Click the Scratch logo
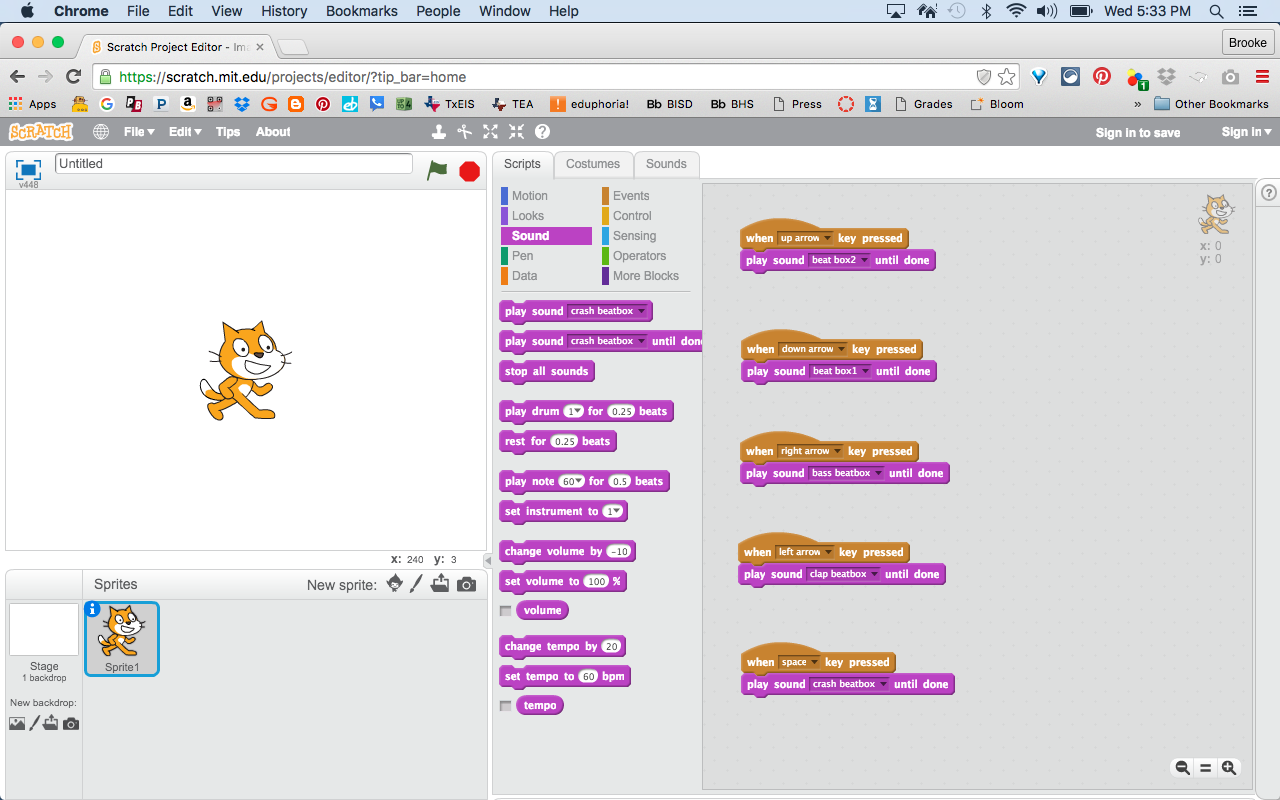1280x800 pixels. (x=41, y=132)
